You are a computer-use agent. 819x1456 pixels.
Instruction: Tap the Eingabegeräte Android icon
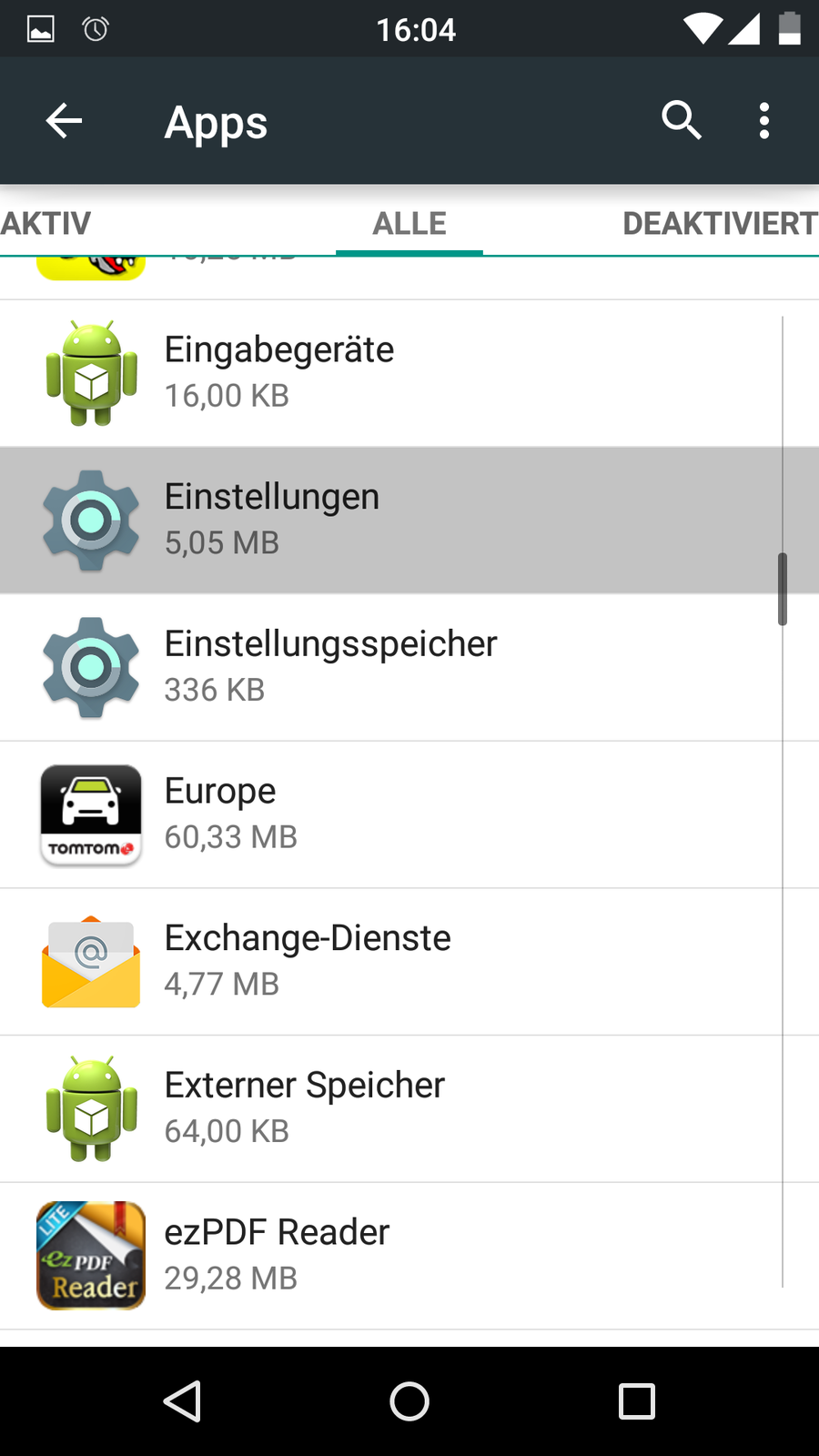click(91, 373)
